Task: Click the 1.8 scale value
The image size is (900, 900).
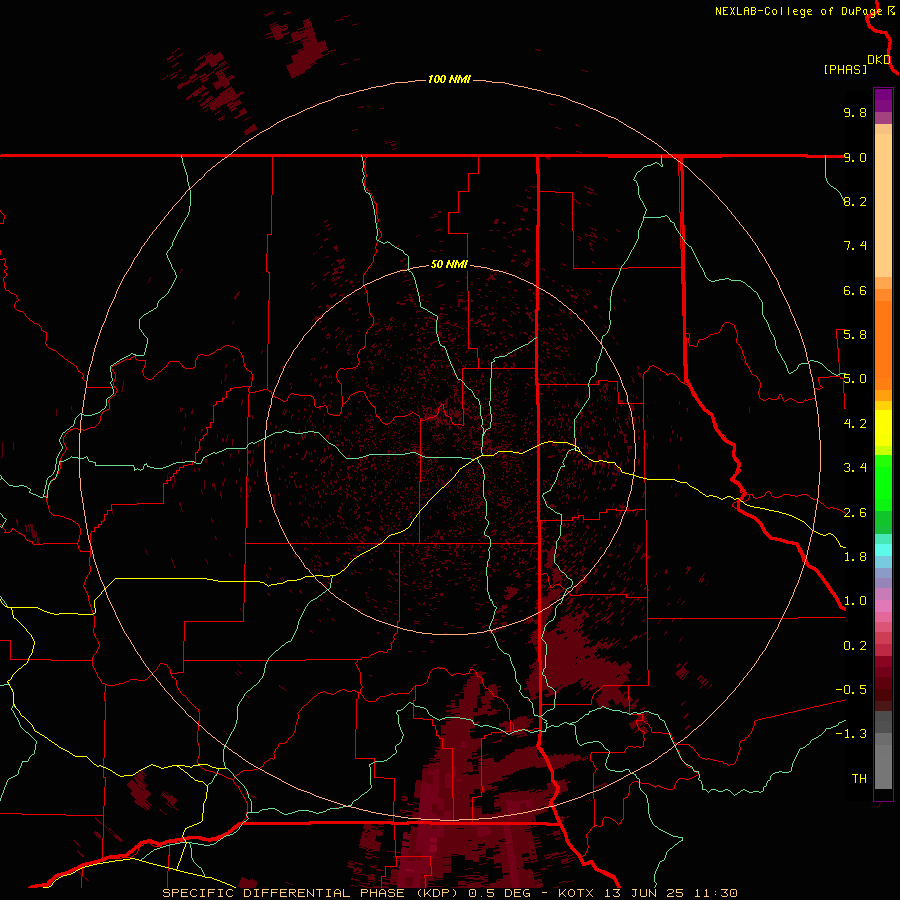Action: 855,557
